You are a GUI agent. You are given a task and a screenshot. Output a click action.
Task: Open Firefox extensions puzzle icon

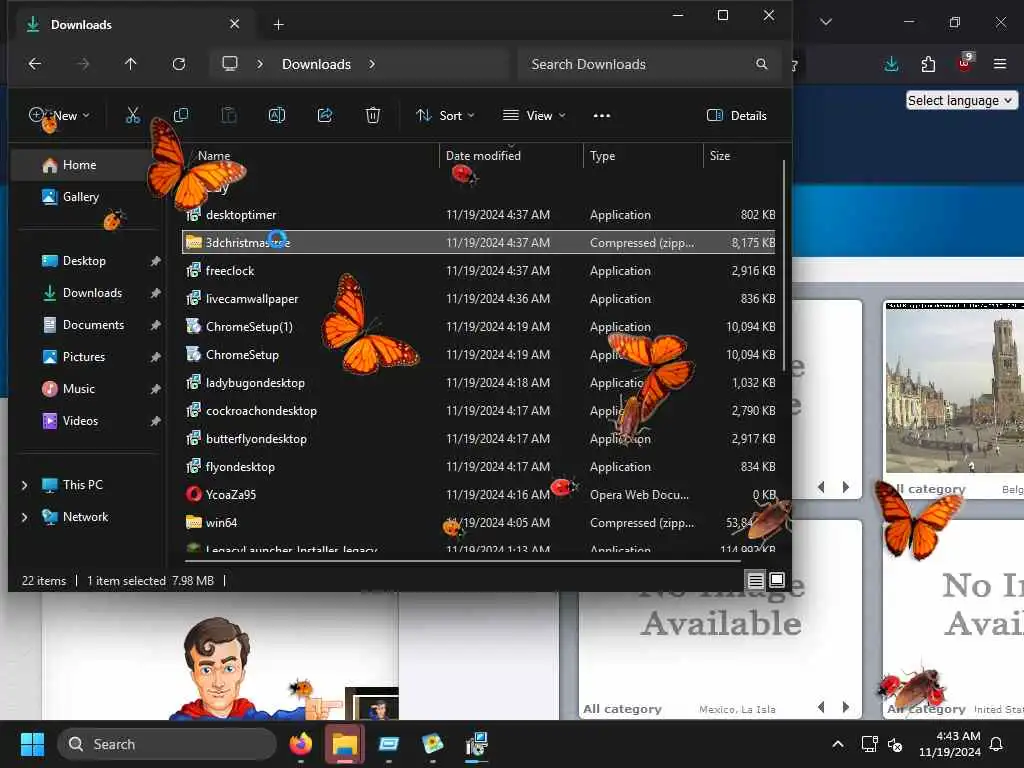pos(928,64)
